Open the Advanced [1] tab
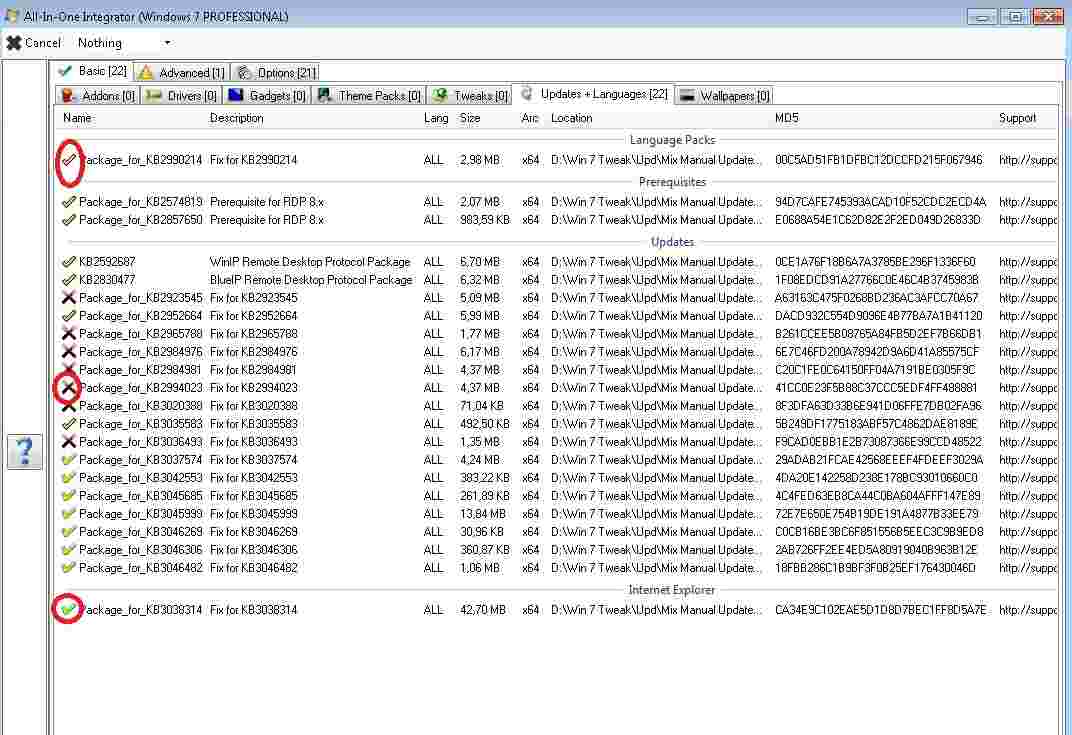The image size is (1072, 735). (x=182, y=72)
